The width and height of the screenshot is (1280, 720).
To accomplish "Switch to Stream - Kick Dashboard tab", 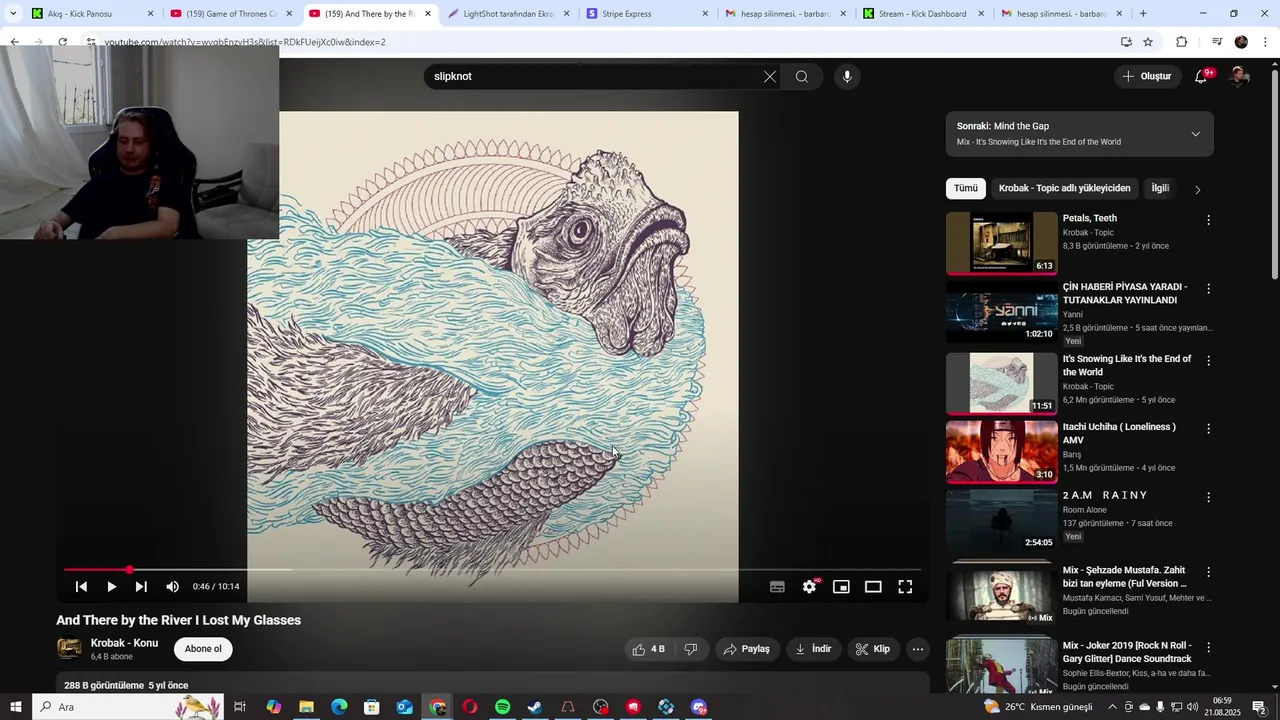I will [926, 14].
